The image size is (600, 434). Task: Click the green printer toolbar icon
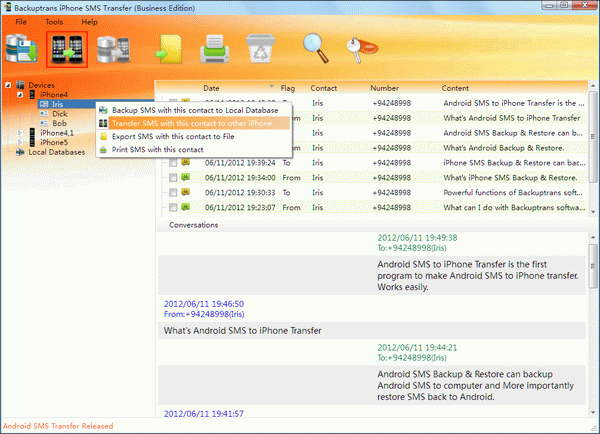click(215, 49)
